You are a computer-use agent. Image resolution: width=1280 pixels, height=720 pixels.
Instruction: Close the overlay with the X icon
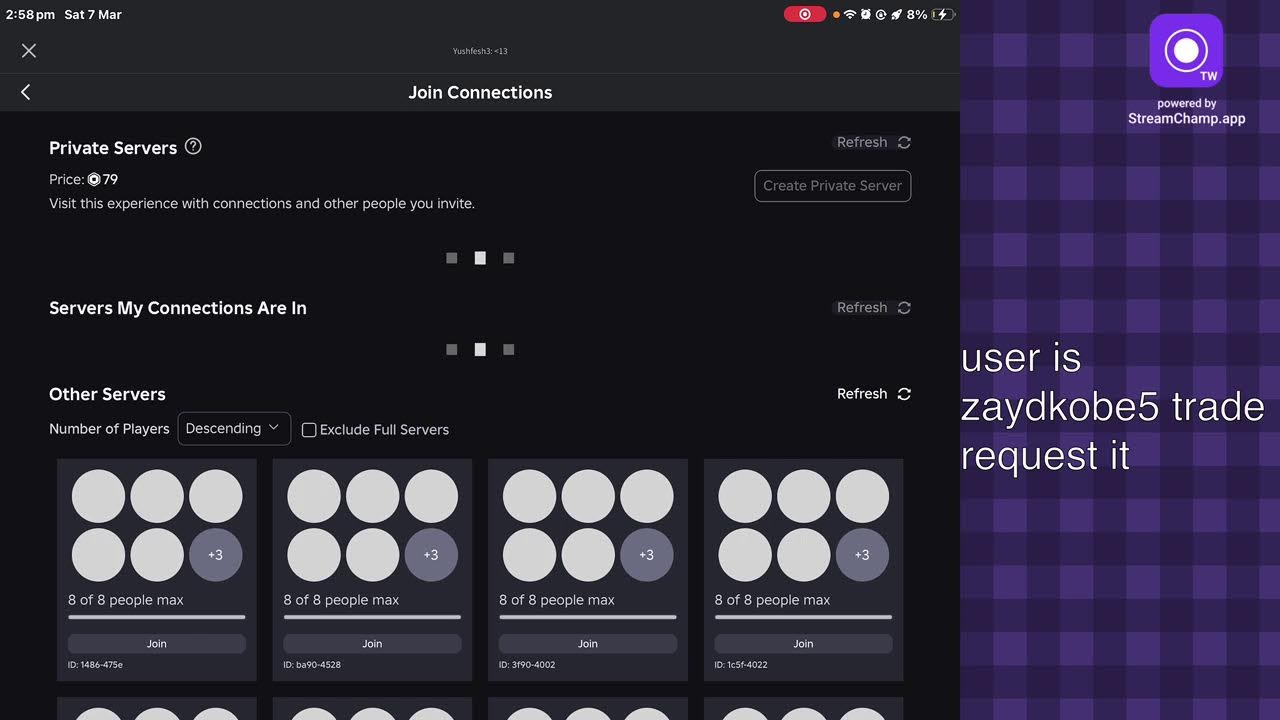click(29, 51)
